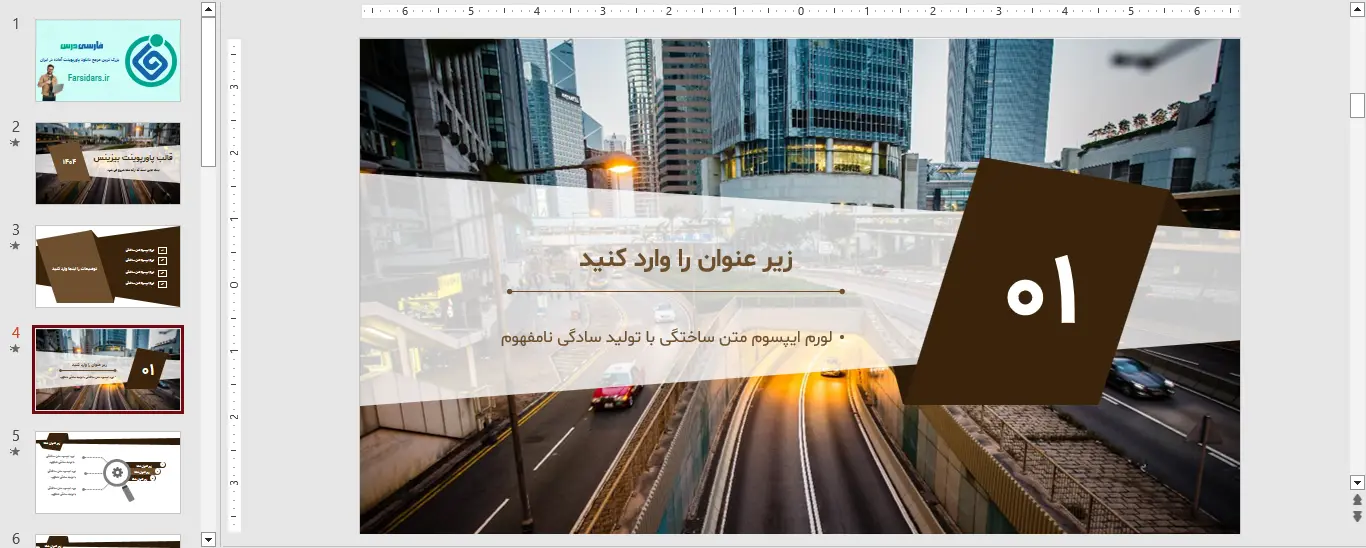
Task: Select slide 4 thumbnail showing ٥١
Action: pos(108,369)
